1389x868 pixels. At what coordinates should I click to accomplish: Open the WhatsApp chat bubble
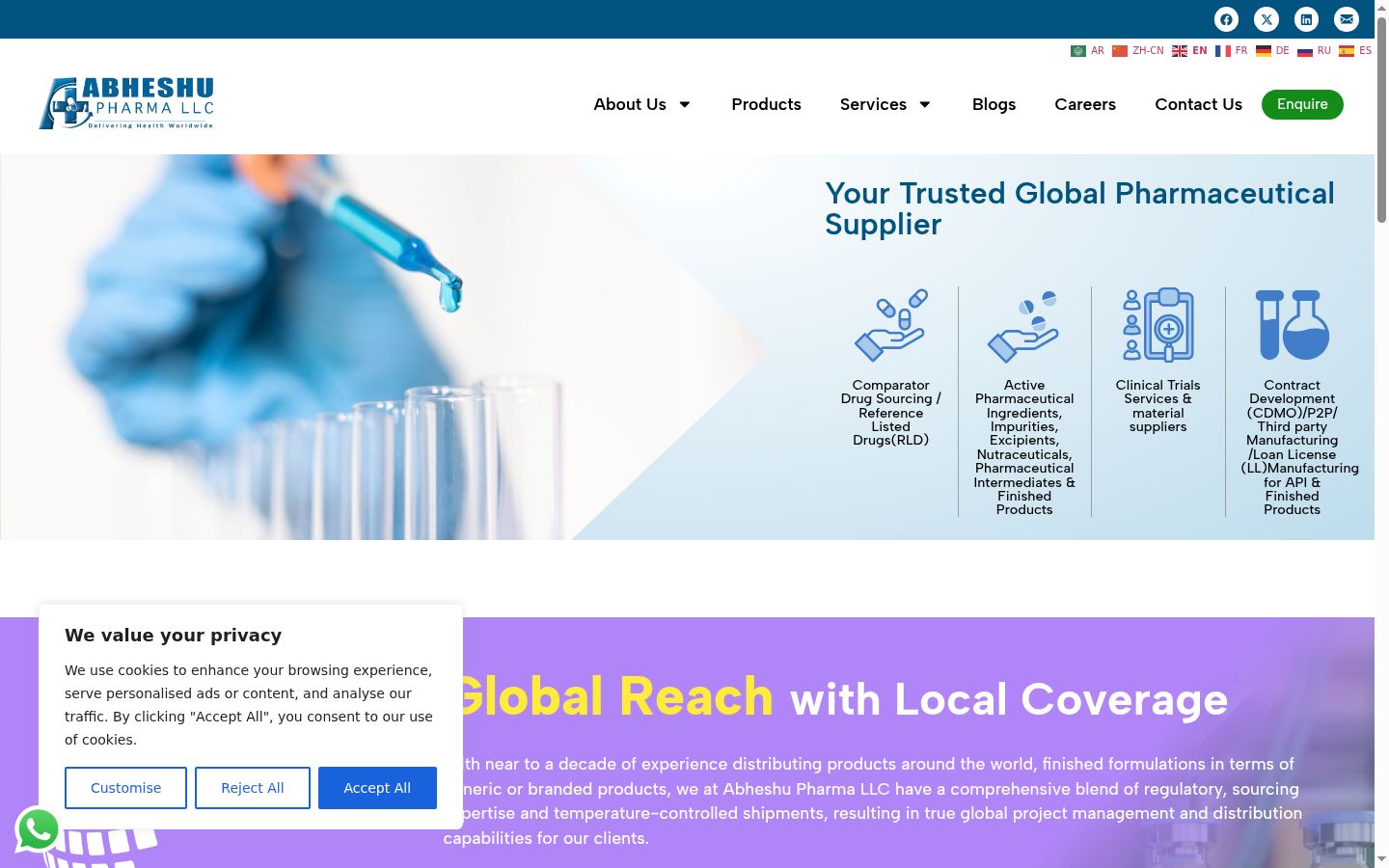point(39,829)
